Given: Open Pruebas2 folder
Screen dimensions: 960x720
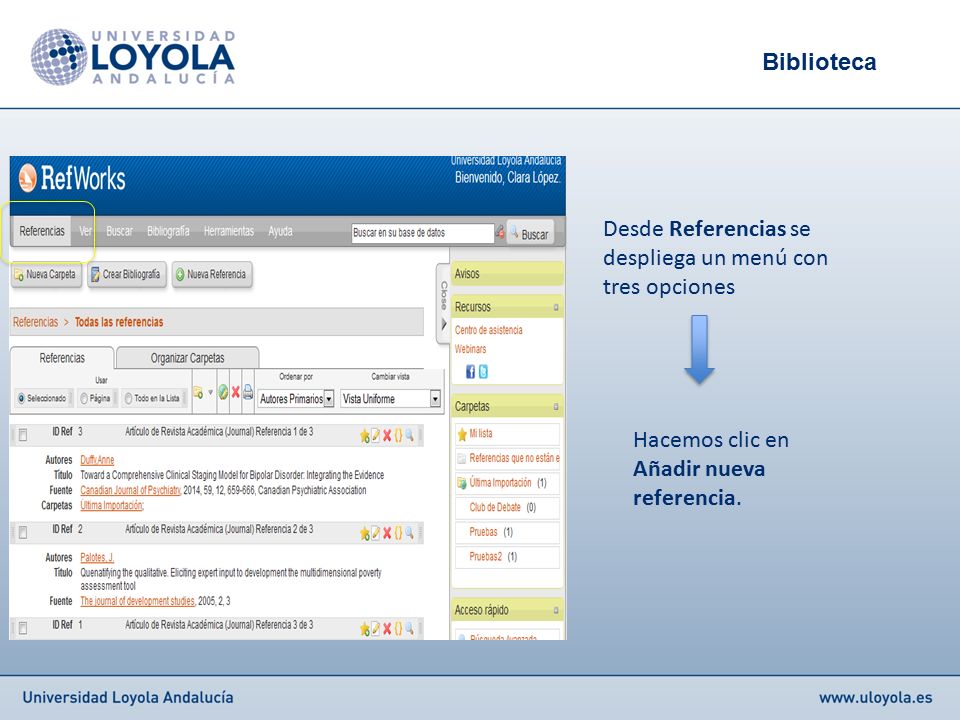Looking at the screenshot, I should coord(507,557).
